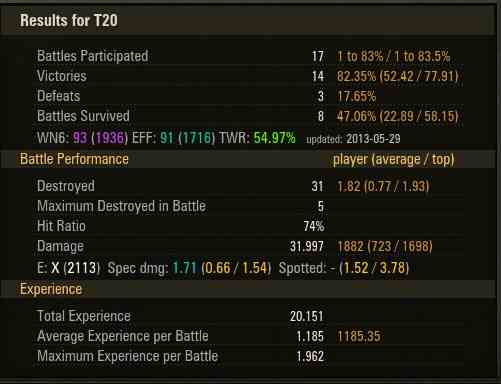Click the Defeats count value 3
Image resolution: width=501 pixels, height=384 pixels.
tap(320, 96)
